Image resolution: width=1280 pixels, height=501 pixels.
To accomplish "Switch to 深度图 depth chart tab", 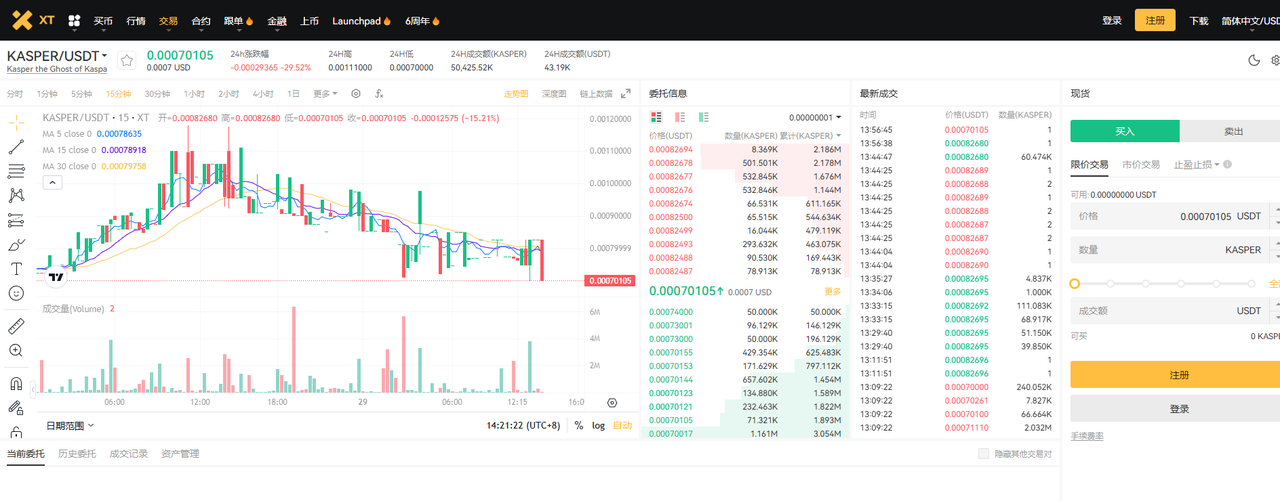I will (554, 94).
